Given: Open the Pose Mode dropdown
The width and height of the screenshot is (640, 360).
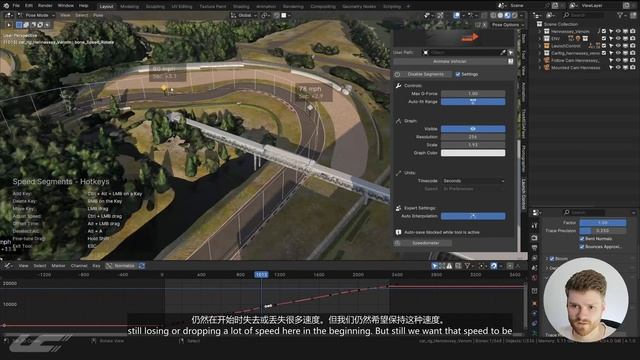Looking at the screenshot, I should [x=37, y=15].
